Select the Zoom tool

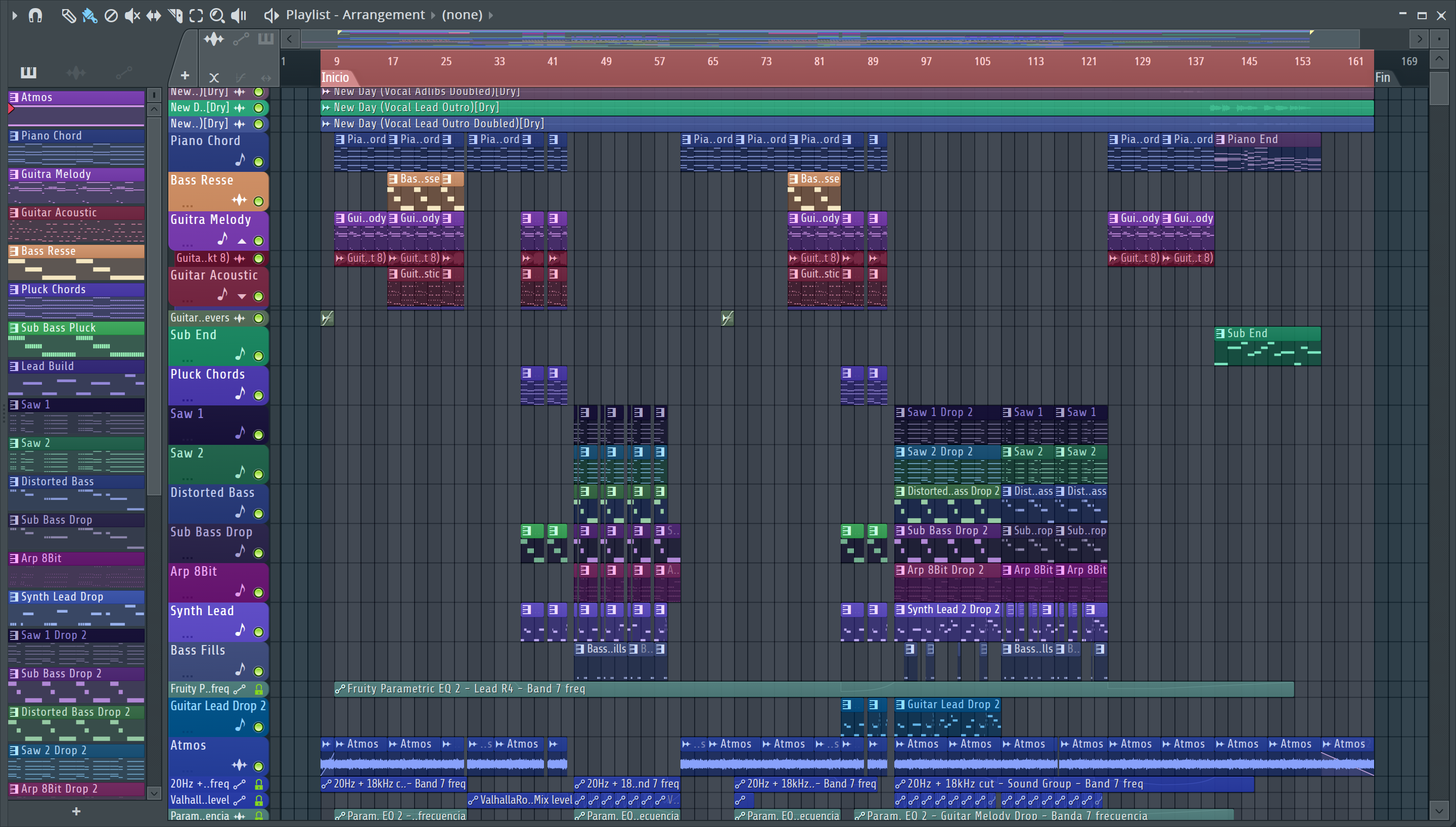click(217, 15)
